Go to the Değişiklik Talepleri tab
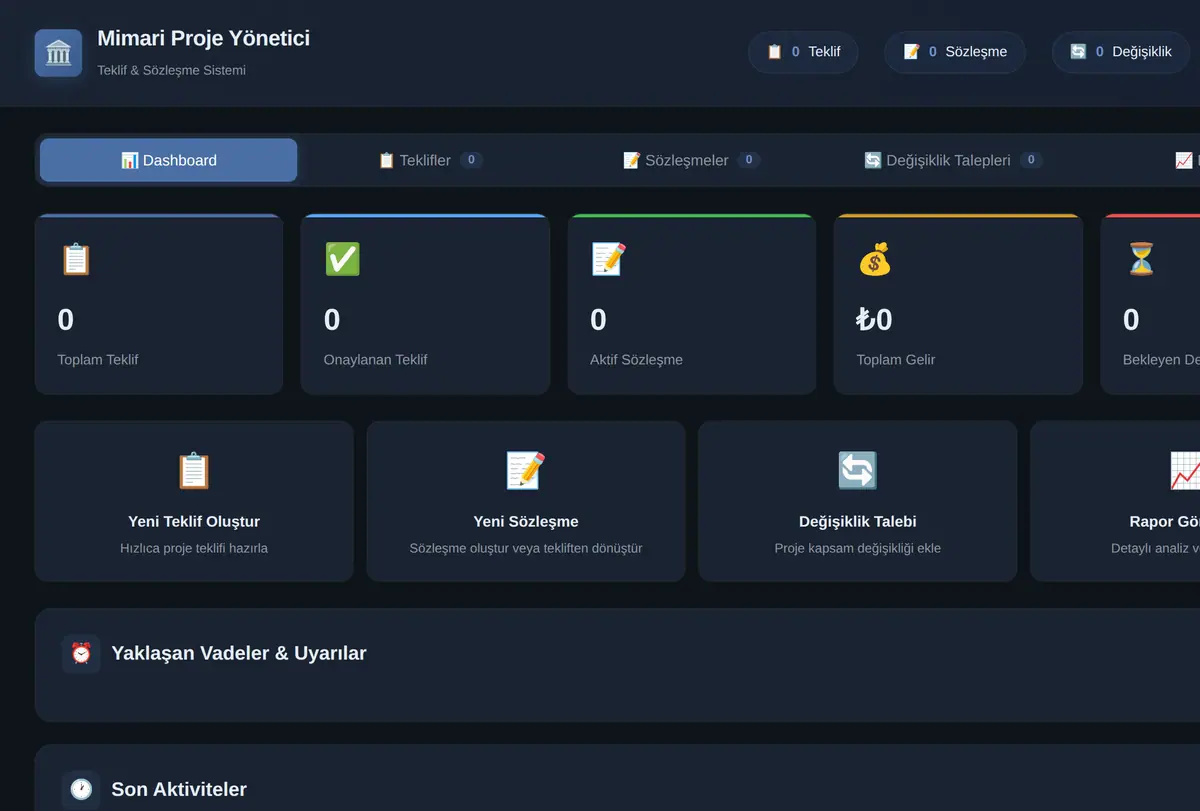 pos(953,160)
